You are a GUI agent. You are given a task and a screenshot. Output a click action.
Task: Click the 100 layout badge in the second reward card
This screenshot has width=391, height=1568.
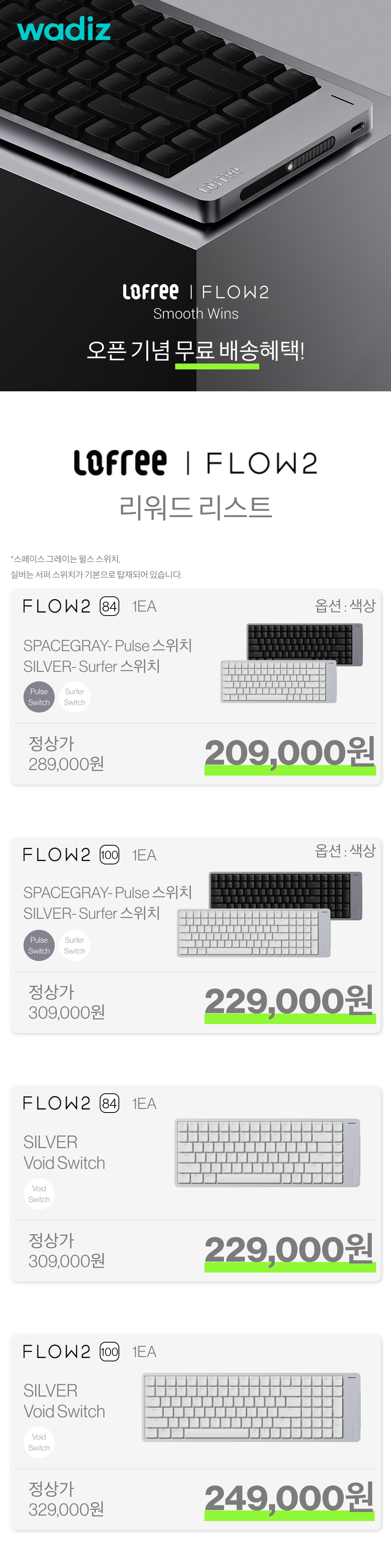[109, 855]
